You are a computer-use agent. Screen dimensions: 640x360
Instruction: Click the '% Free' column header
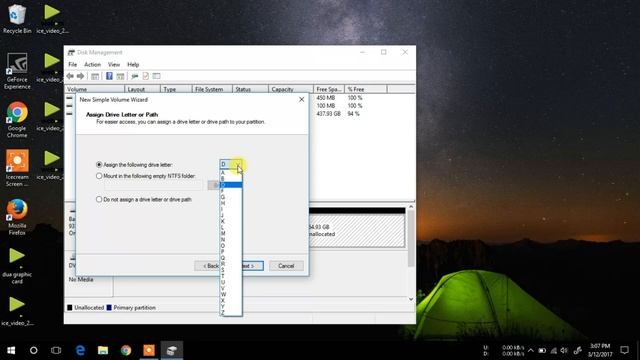coord(366,89)
